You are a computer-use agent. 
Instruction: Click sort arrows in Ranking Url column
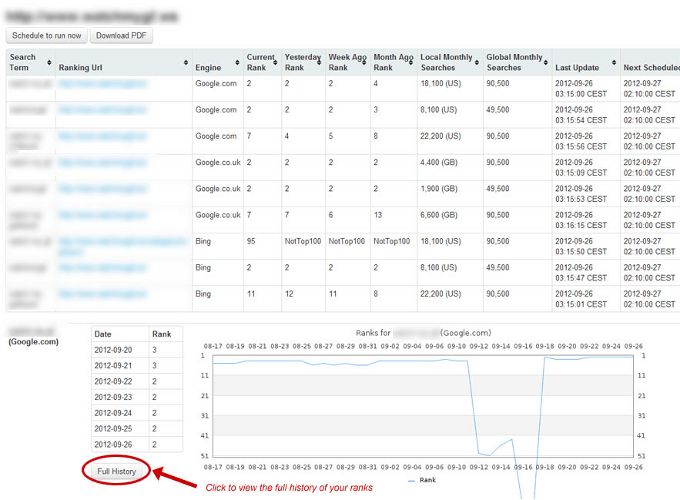[186, 63]
